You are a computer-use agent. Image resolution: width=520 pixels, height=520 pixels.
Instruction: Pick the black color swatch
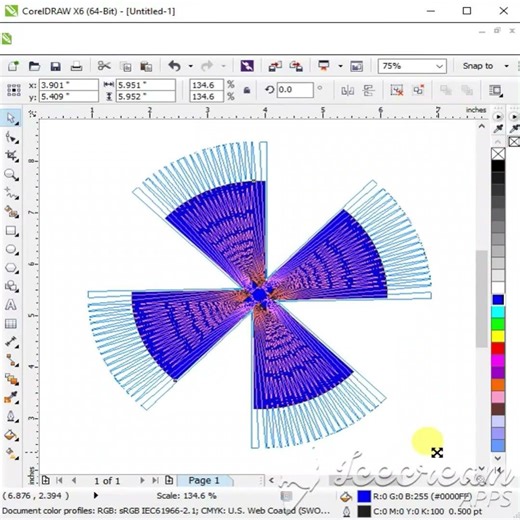point(498,166)
